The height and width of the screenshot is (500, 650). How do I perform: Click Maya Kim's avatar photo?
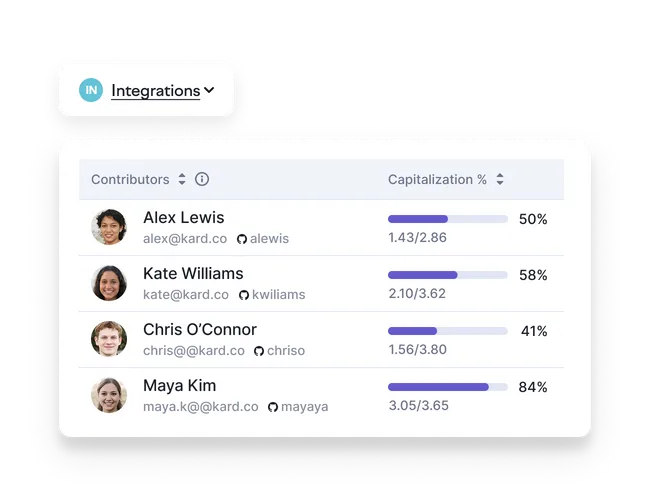point(109,395)
